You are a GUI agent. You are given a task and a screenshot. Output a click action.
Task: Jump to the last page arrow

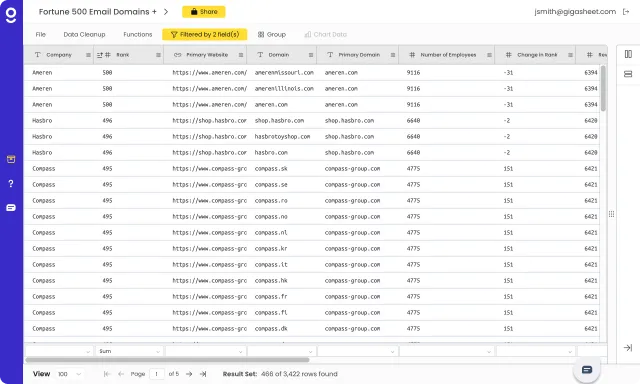coord(203,374)
